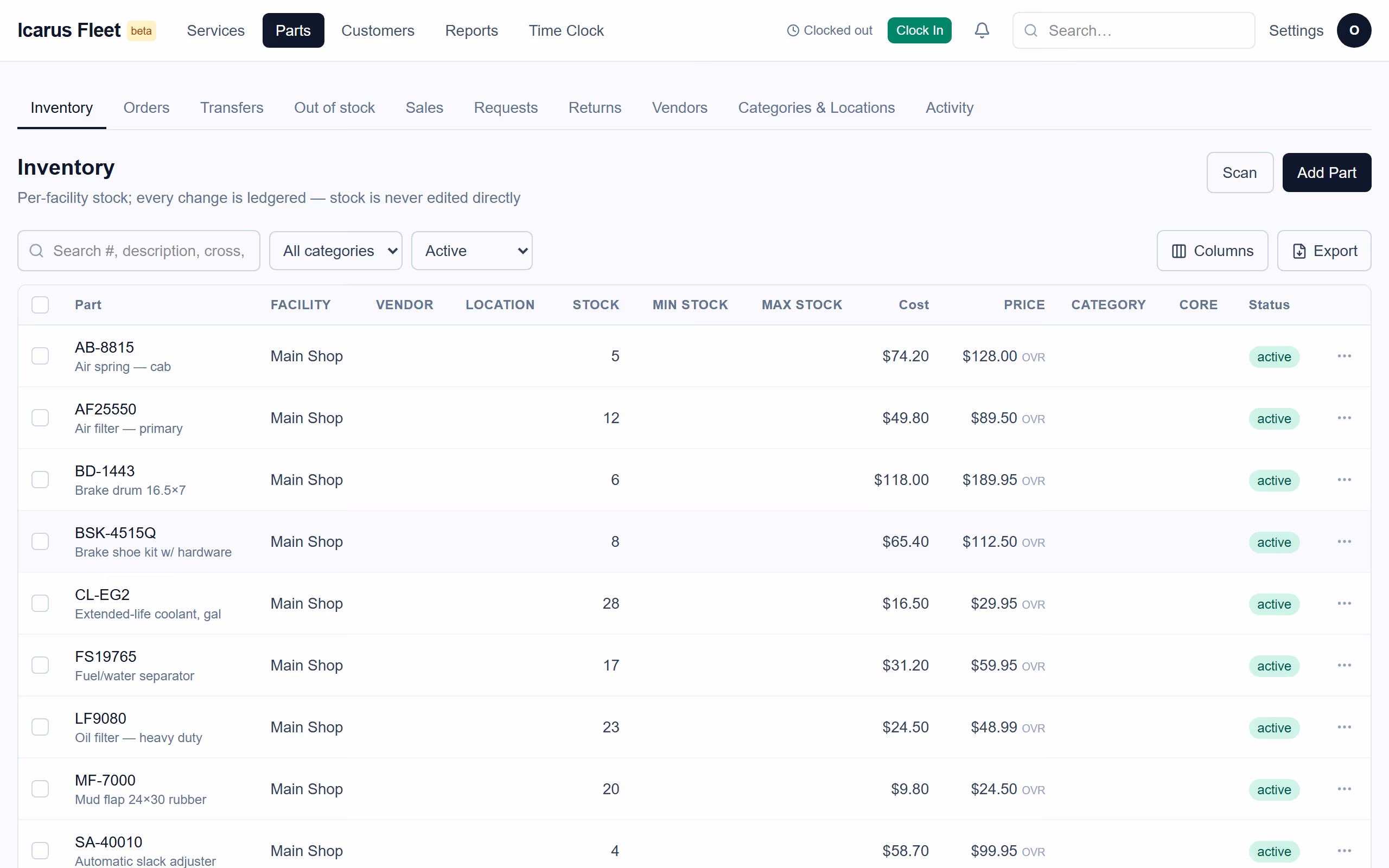
Task: Switch to the Activity tab
Action: (x=950, y=108)
